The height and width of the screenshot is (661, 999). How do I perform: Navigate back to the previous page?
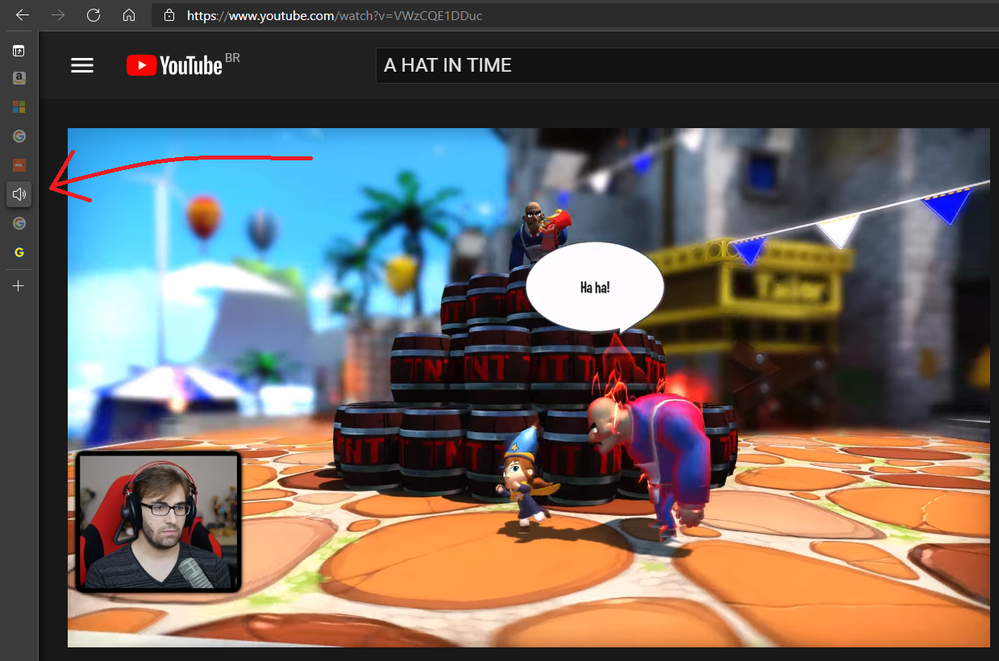(22, 15)
